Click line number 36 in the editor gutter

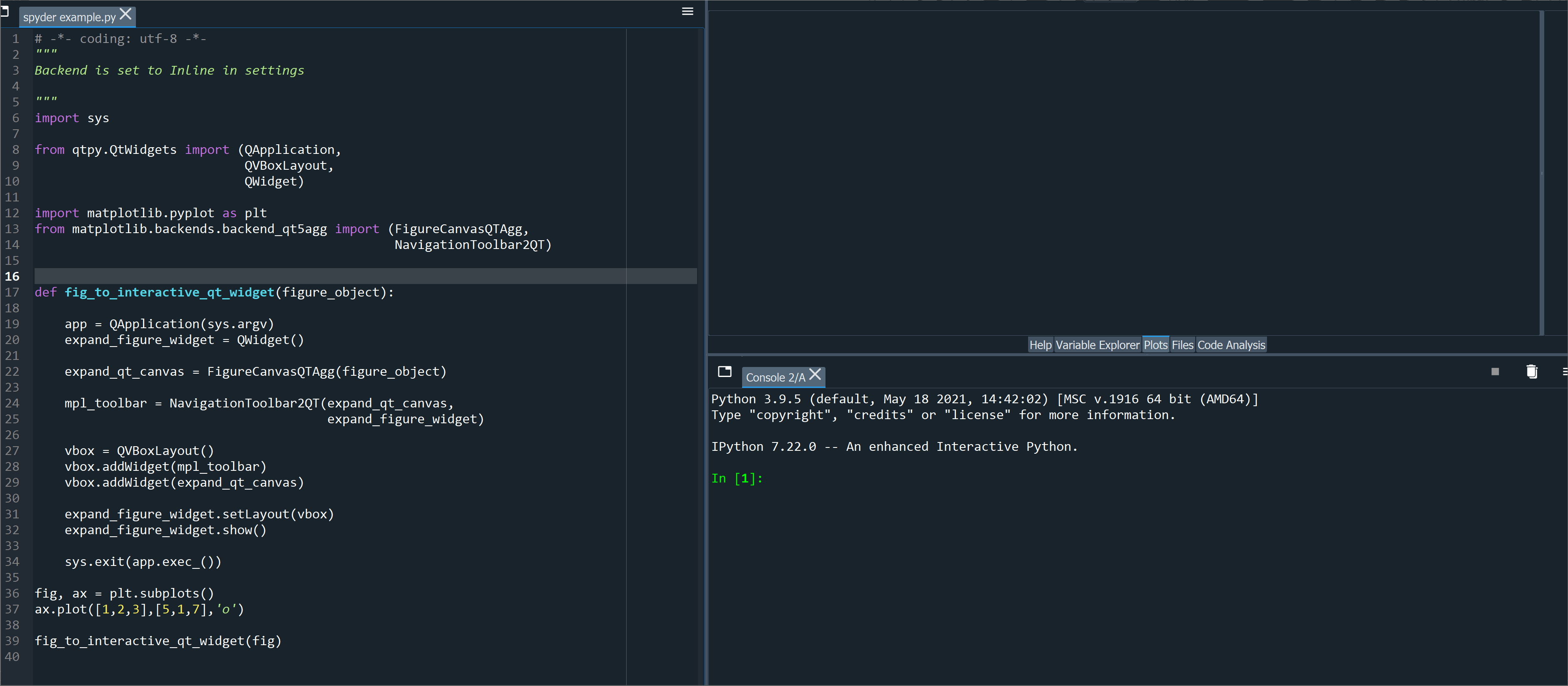tap(12, 593)
